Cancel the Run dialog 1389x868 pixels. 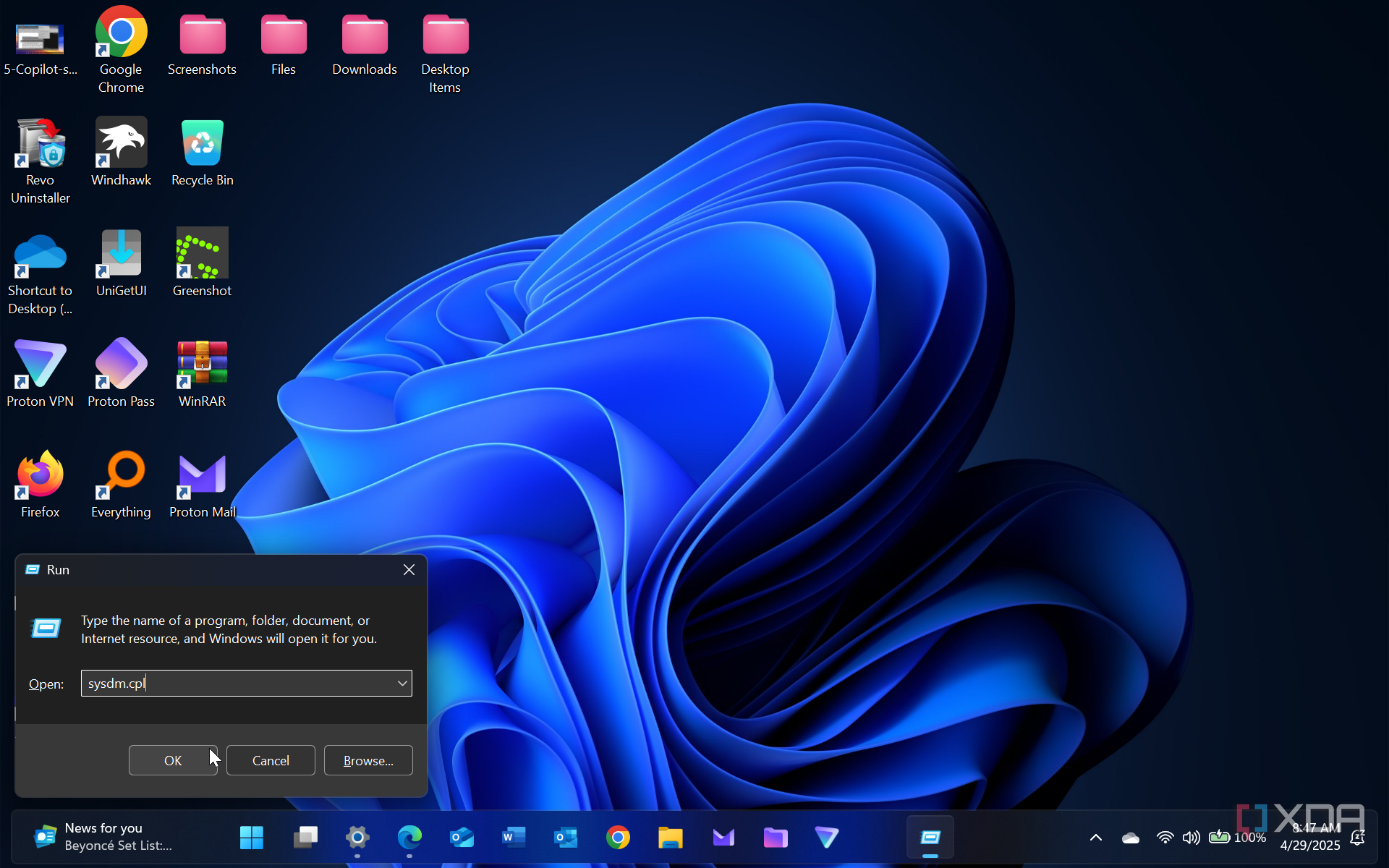tap(271, 760)
